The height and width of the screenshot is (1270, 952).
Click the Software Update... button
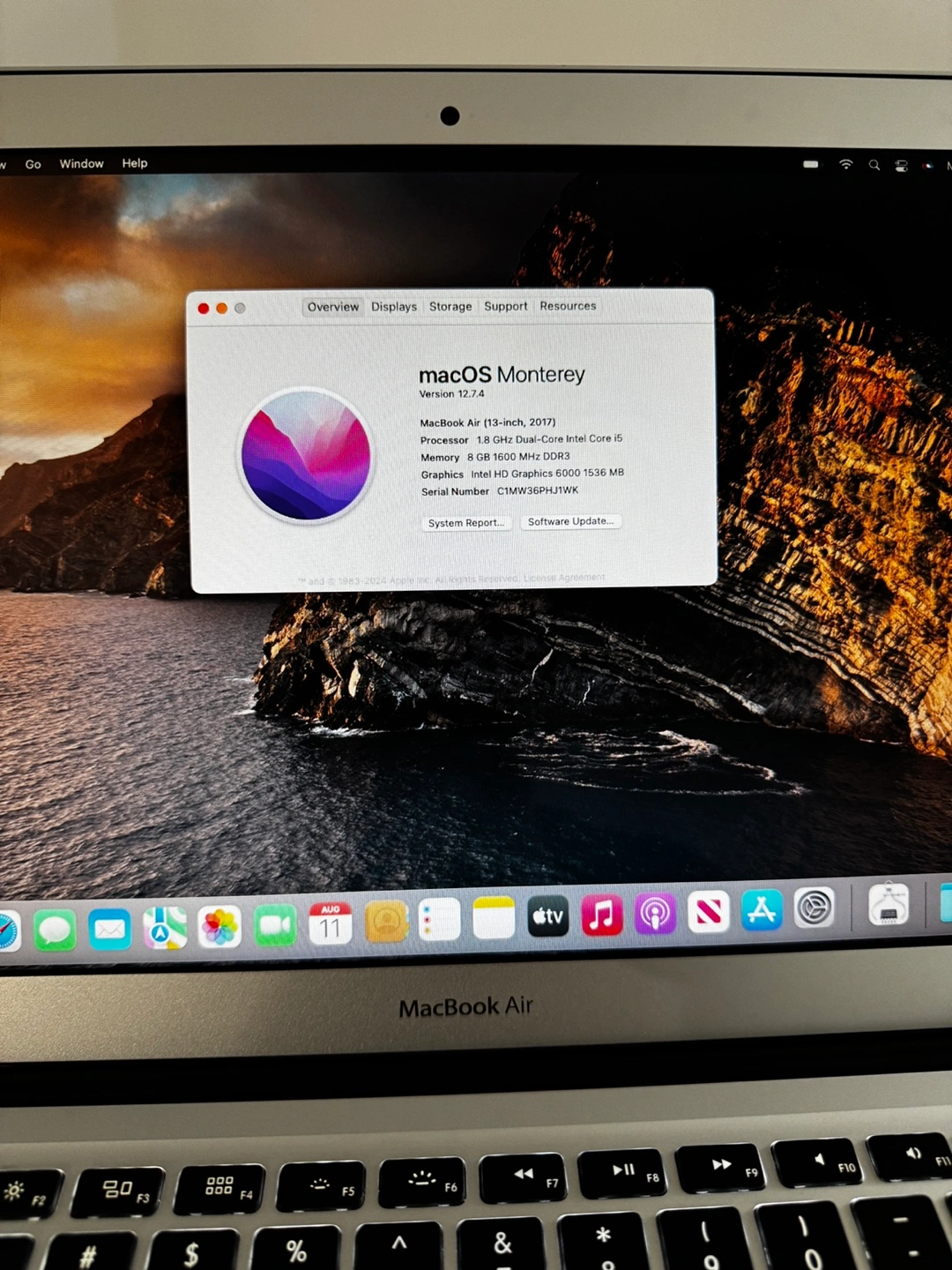pos(571,521)
